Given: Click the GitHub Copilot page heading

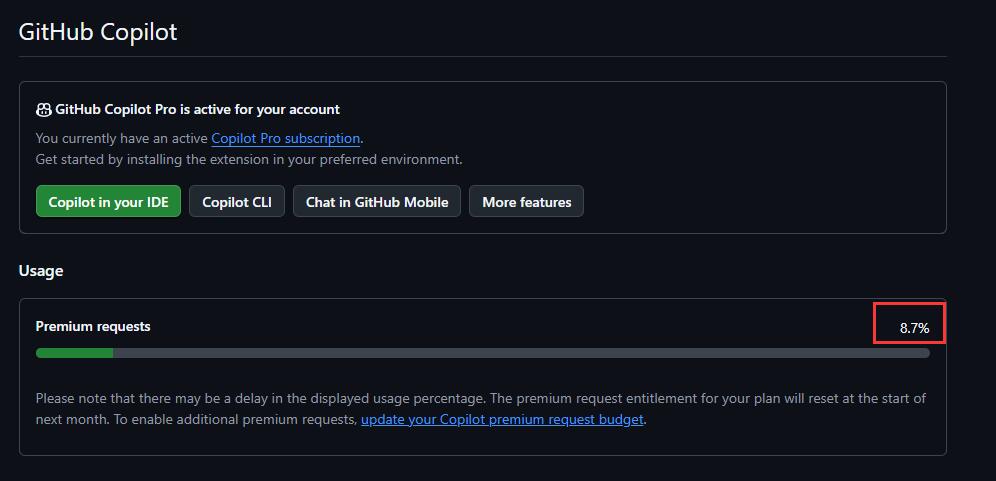Looking at the screenshot, I should (98, 32).
